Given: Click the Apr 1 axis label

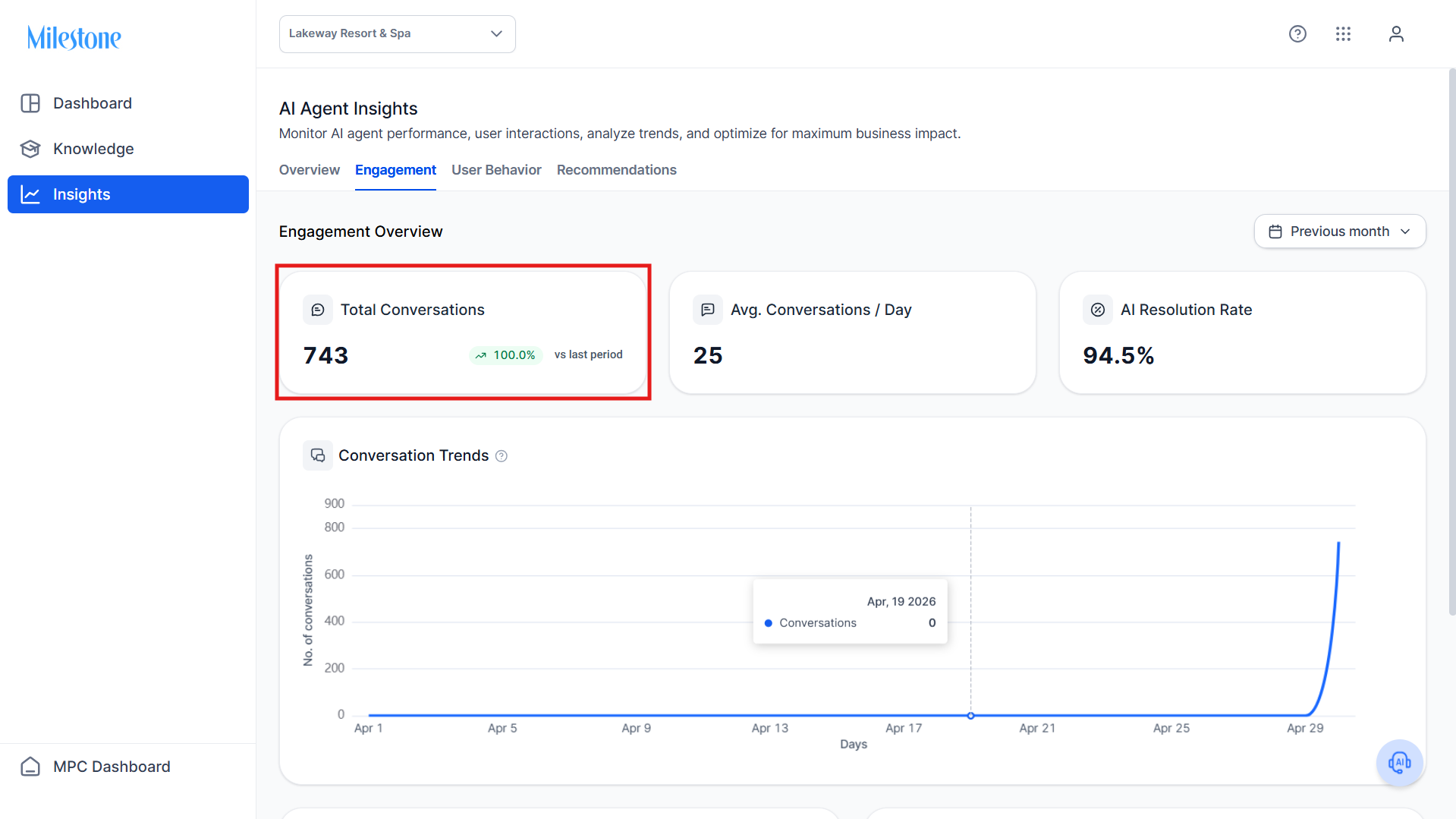Looking at the screenshot, I should (369, 729).
